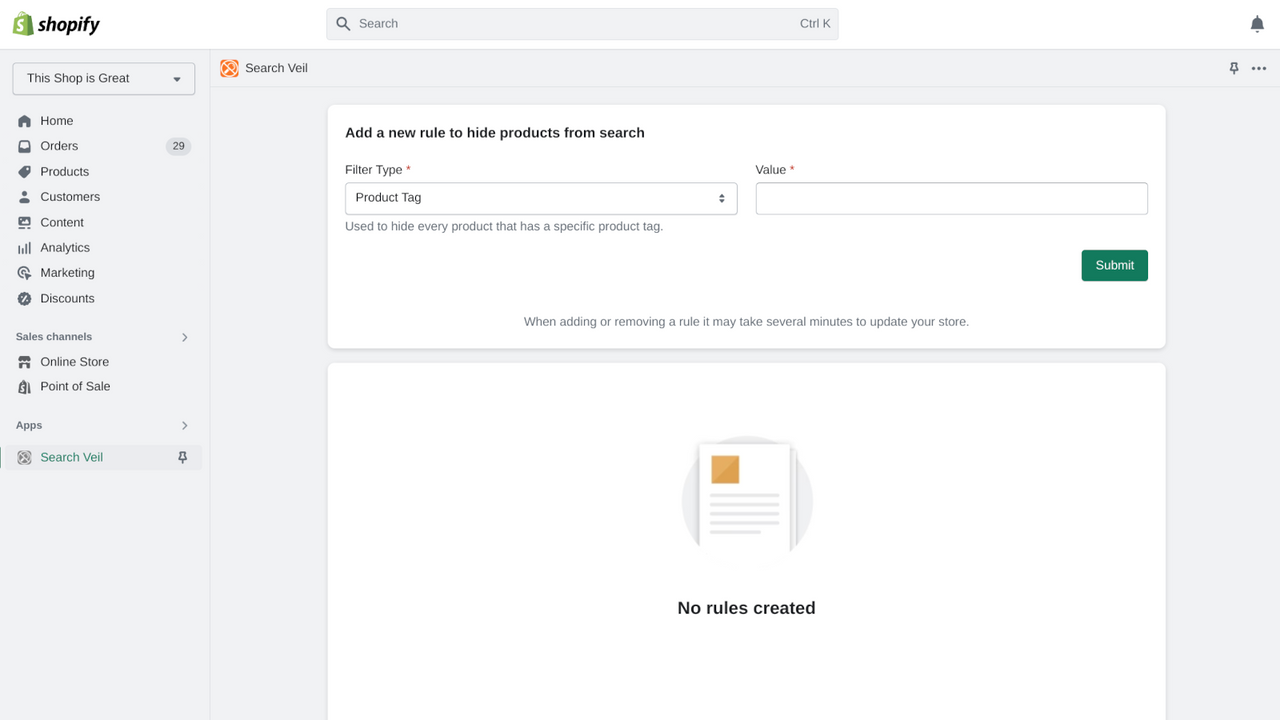Click the several minutes update notice text
Viewport: 1280px width, 720px height.
coord(746,322)
